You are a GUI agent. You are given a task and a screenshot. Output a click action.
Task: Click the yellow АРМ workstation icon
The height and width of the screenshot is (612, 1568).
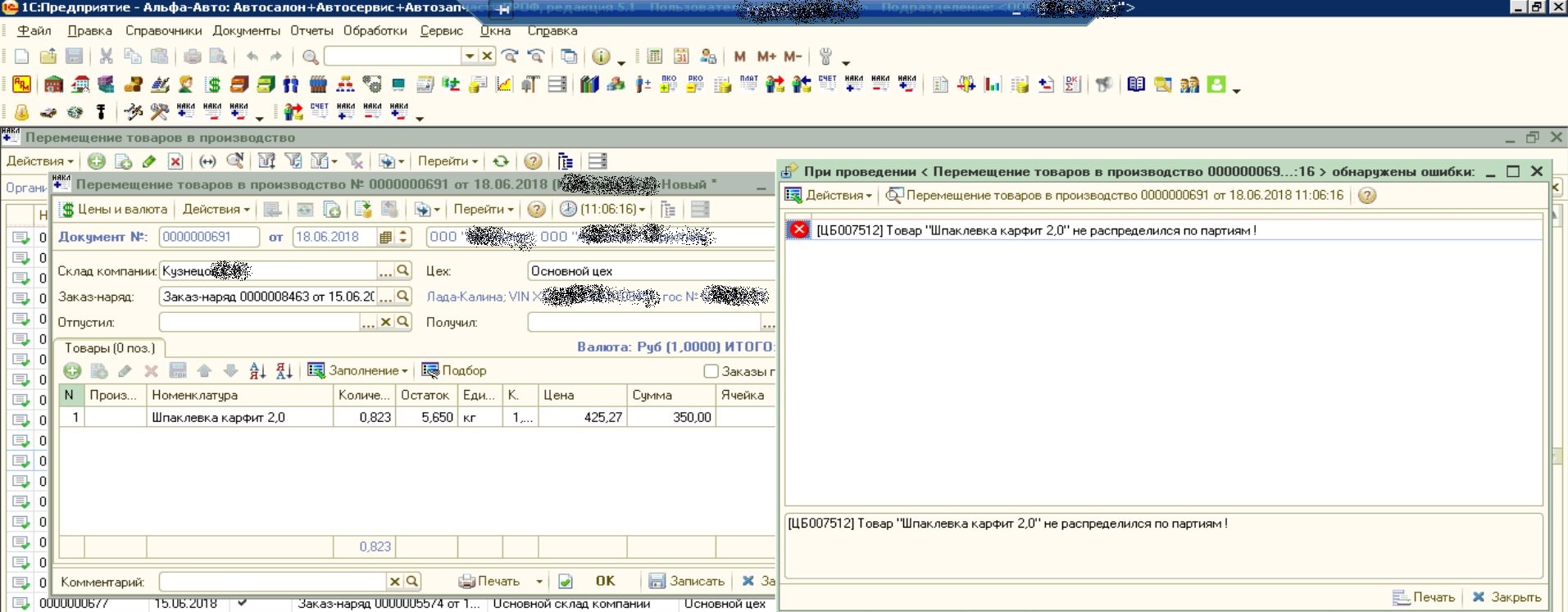point(22,84)
